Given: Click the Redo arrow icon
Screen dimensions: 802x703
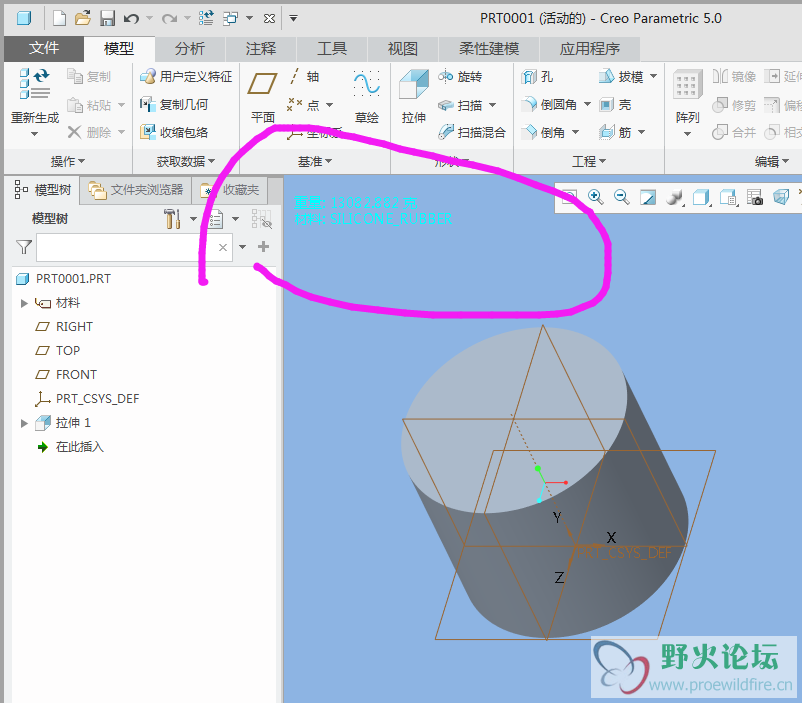Looking at the screenshot, I should coord(169,19).
